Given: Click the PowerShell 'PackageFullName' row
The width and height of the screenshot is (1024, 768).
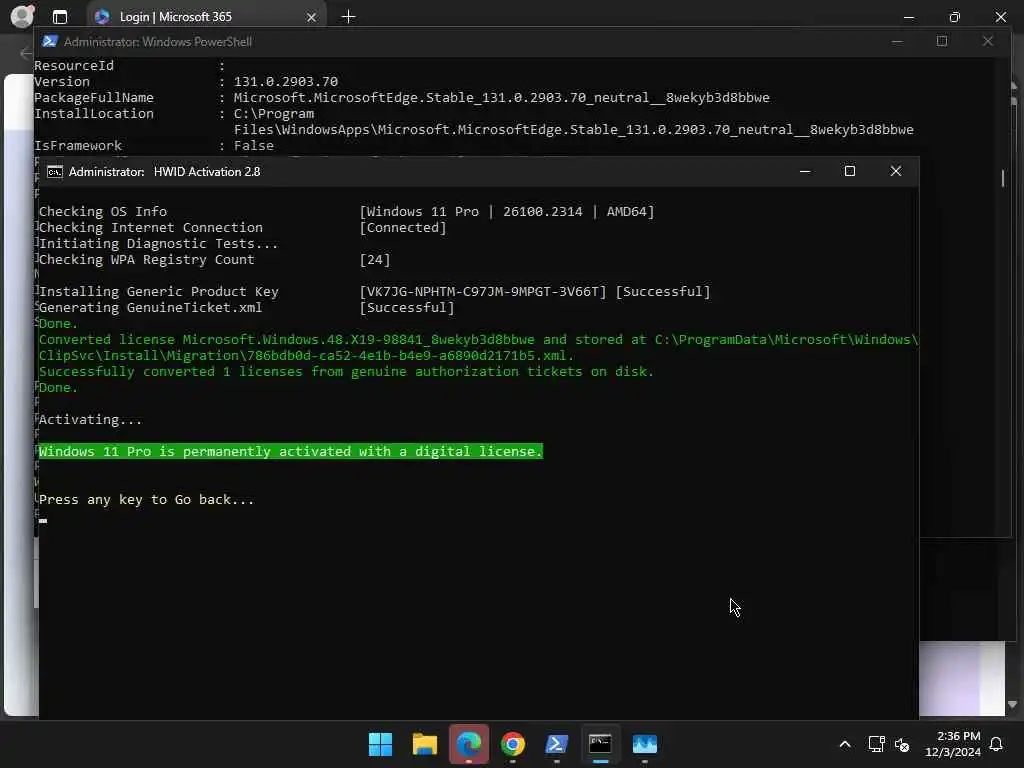Looking at the screenshot, I should pos(402,97).
